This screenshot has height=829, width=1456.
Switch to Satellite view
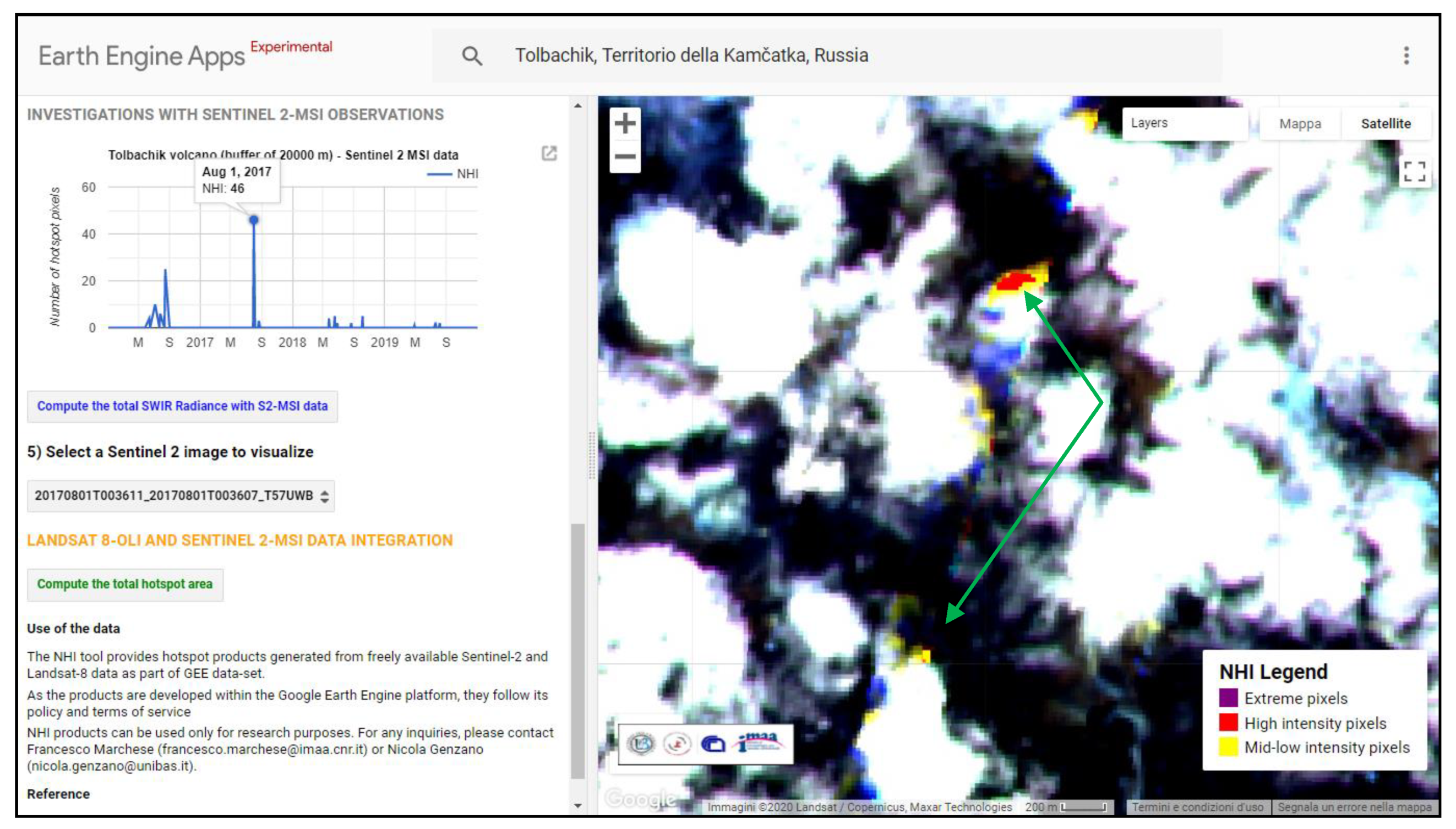1386,123
